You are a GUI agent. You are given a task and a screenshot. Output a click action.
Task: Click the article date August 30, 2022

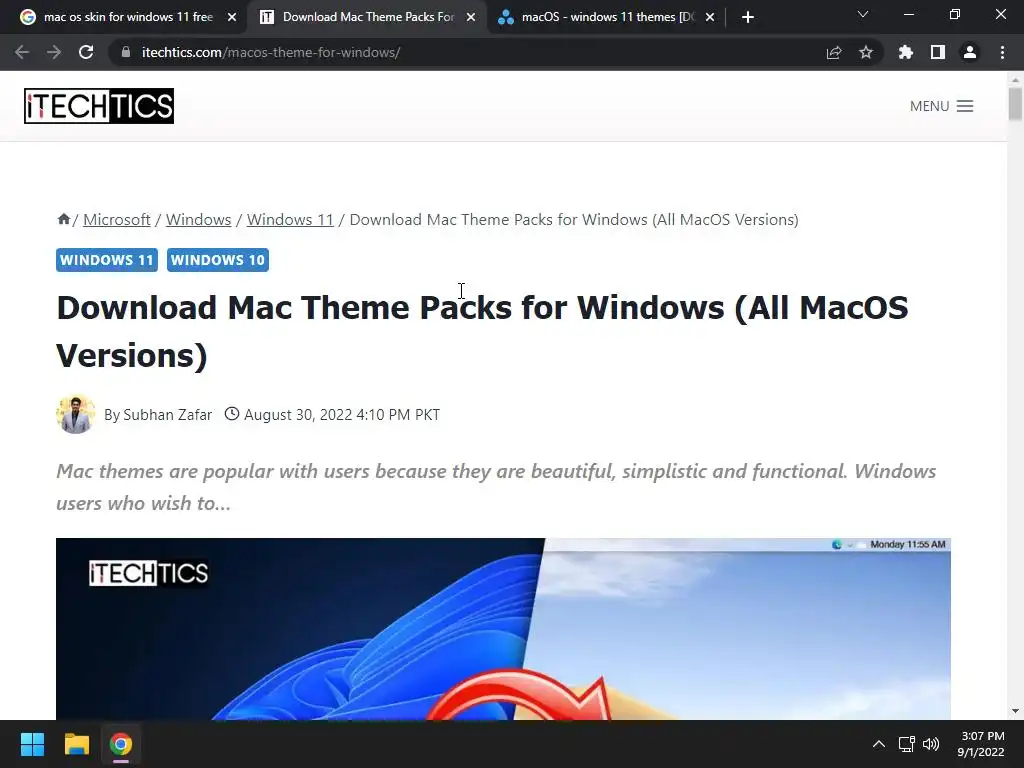coord(342,415)
